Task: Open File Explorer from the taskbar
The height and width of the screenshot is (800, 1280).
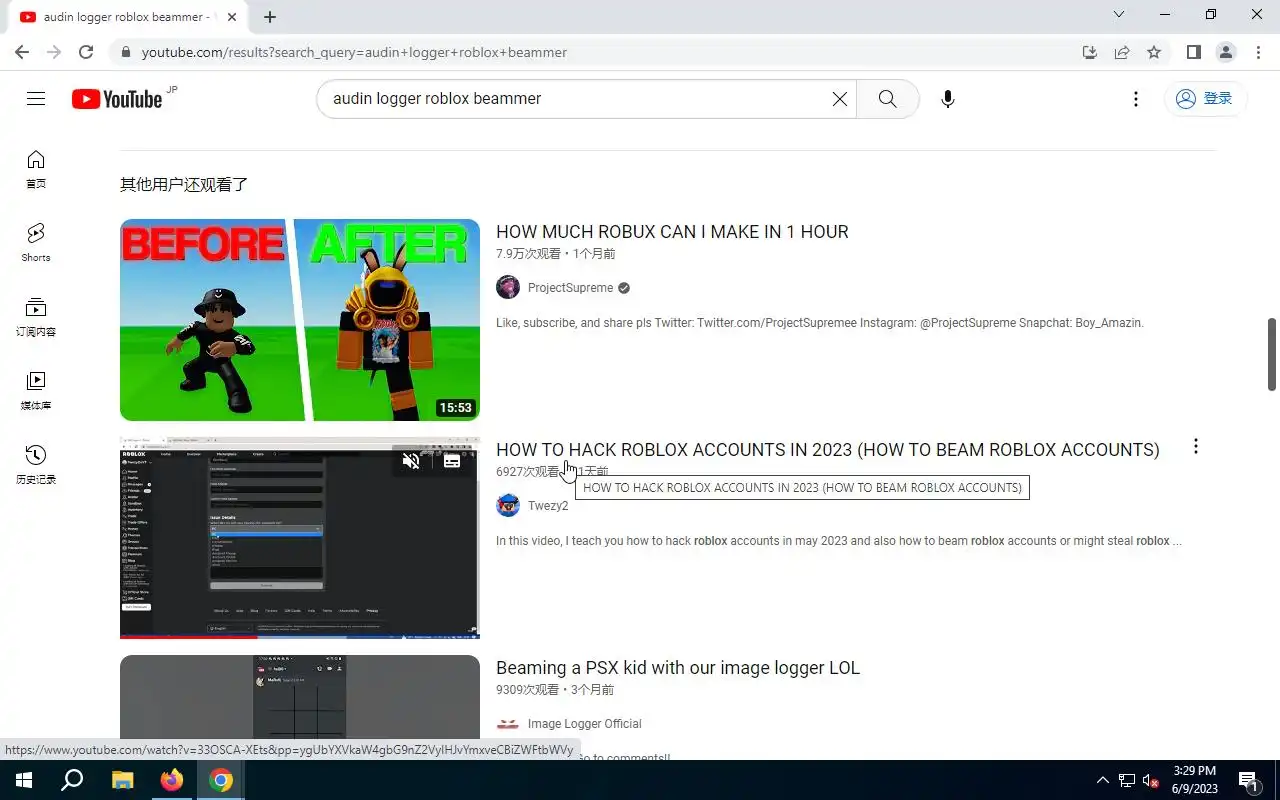Action: click(122, 780)
